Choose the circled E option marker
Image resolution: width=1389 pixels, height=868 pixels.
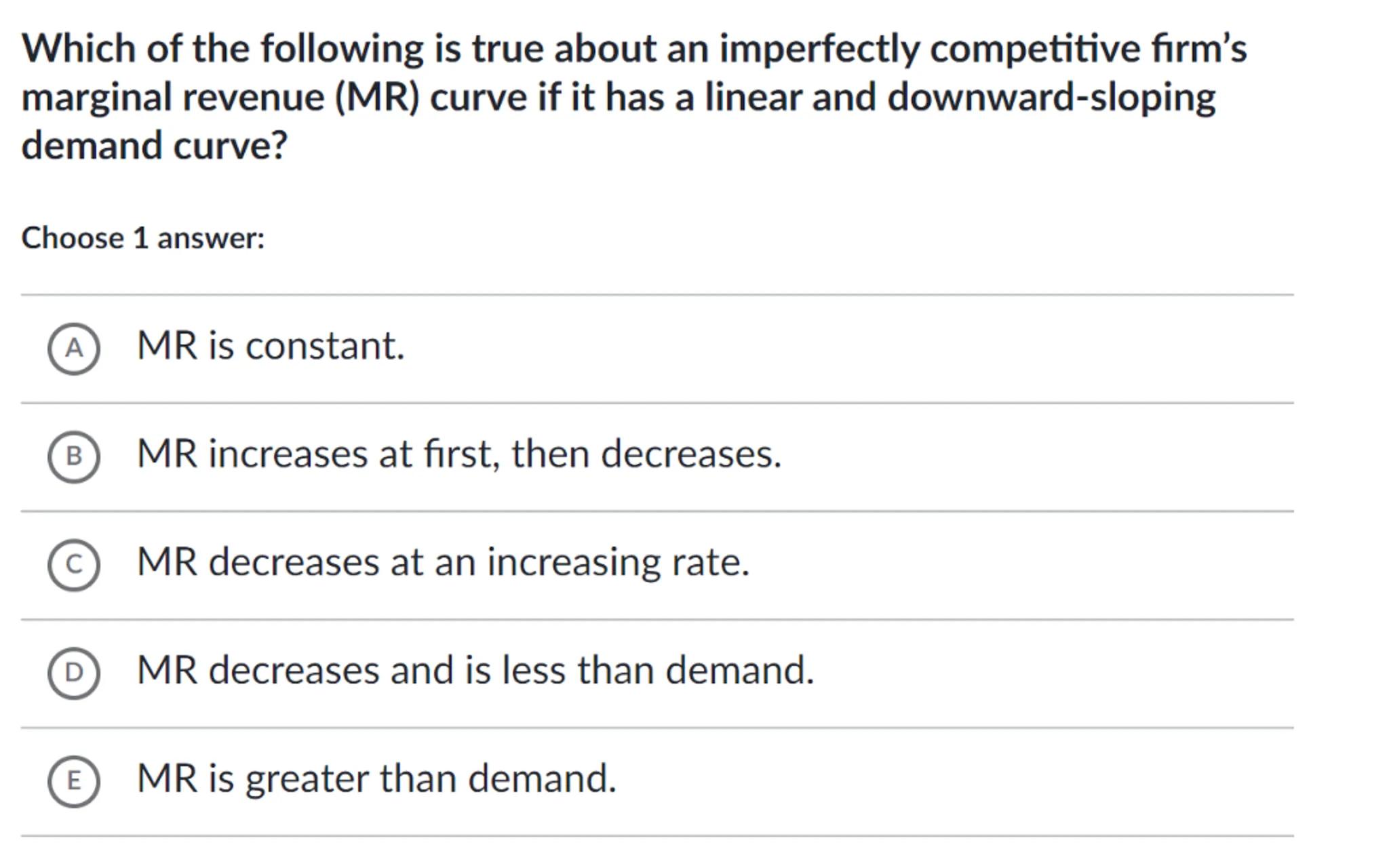(x=73, y=781)
